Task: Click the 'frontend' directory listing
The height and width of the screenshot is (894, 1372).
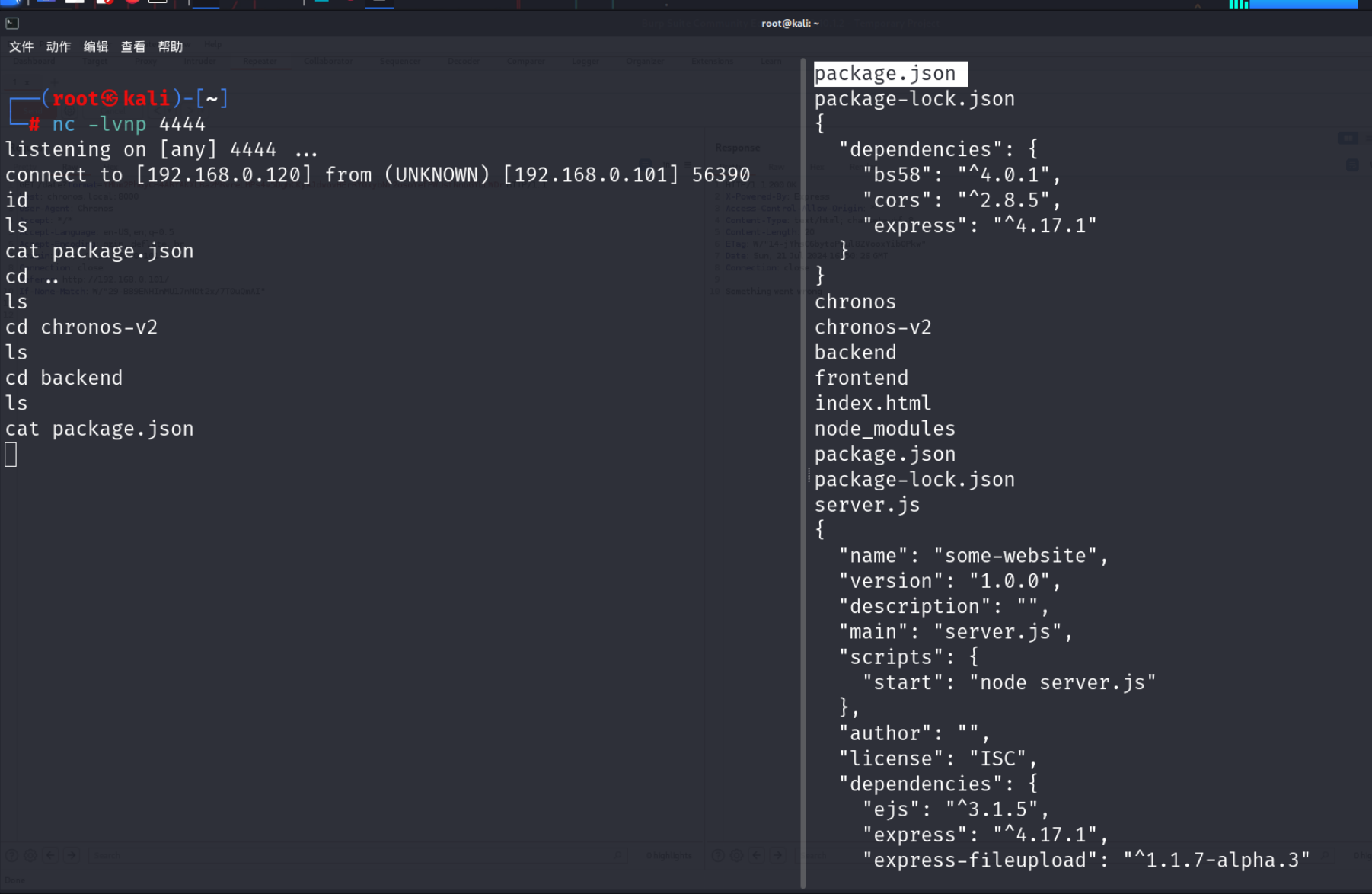Action: point(861,378)
